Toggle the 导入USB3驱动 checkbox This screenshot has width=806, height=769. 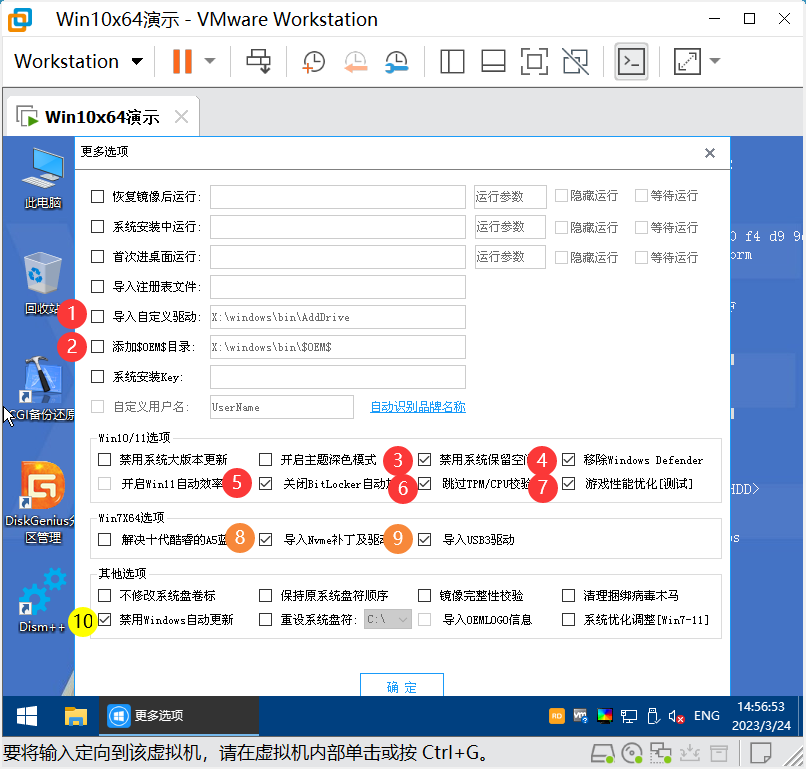click(x=424, y=540)
